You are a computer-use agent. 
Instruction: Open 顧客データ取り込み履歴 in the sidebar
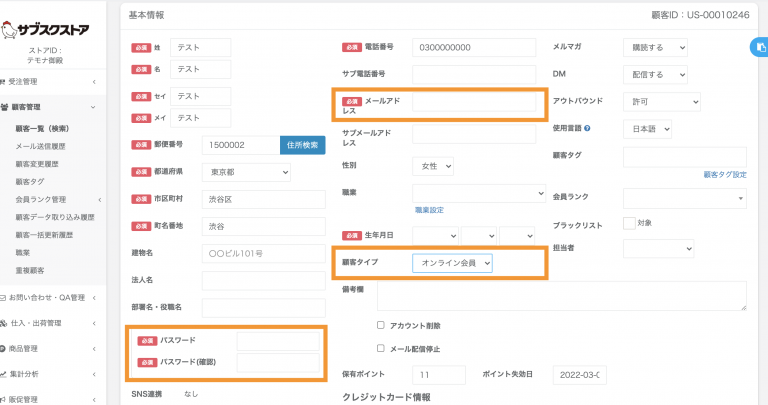coord(55,217)
